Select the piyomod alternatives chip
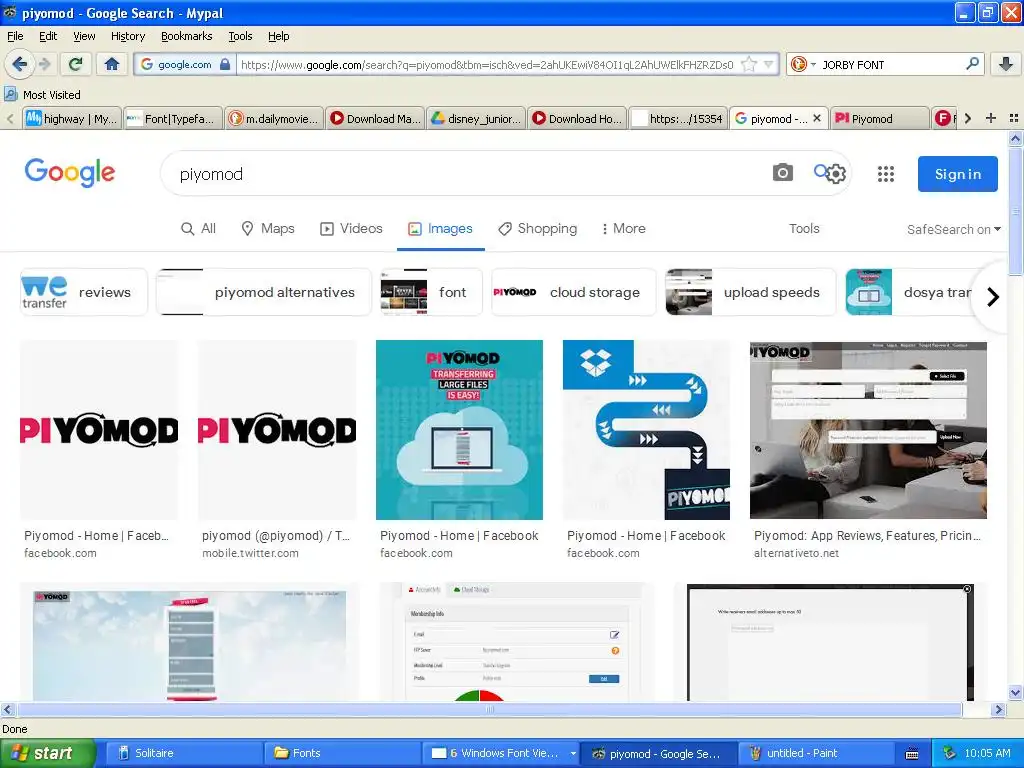 point(263,292)
